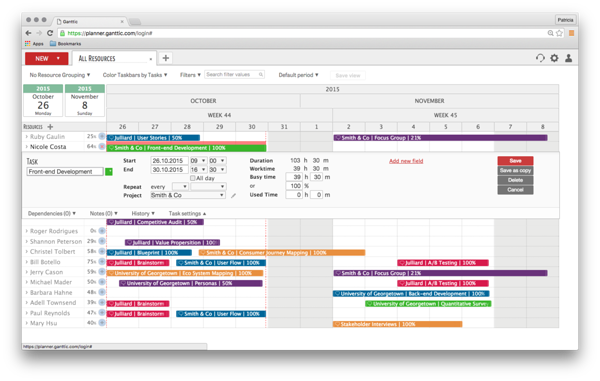Open the Notes (0) section
The height and width of the screenshot is (381, 600).
coord(103,213)
